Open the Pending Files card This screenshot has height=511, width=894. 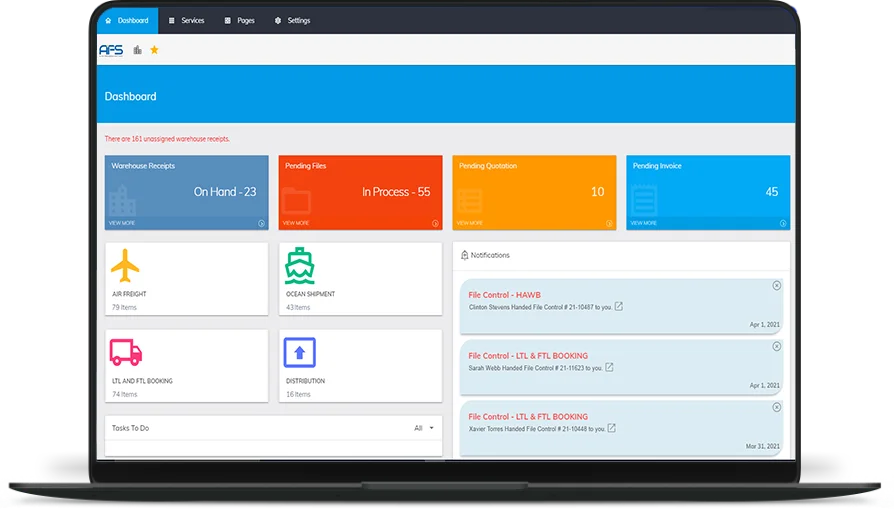(360, 193)
